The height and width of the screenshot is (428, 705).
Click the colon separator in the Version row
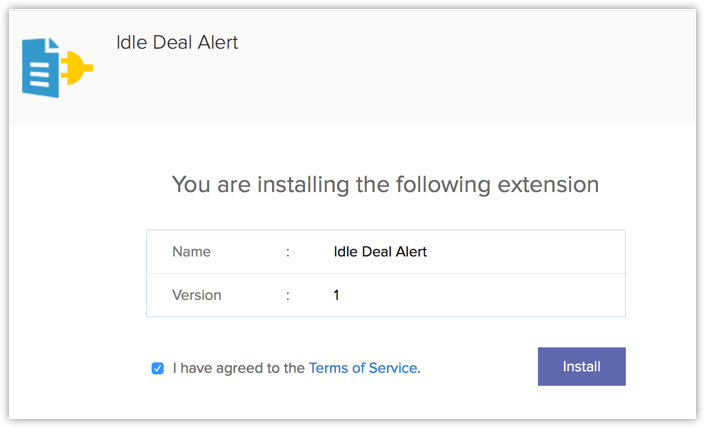pyautogui.click(x=288, y=295)
